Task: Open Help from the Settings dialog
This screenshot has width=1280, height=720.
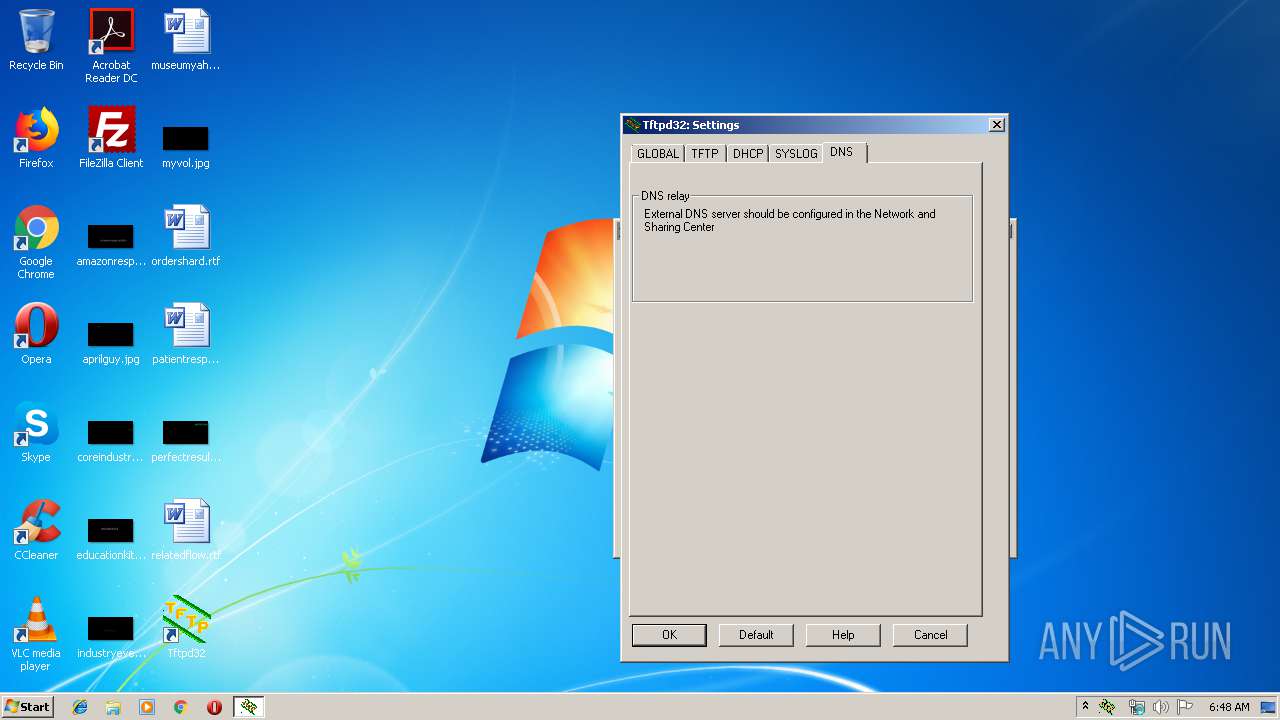Action: point(843,635)
